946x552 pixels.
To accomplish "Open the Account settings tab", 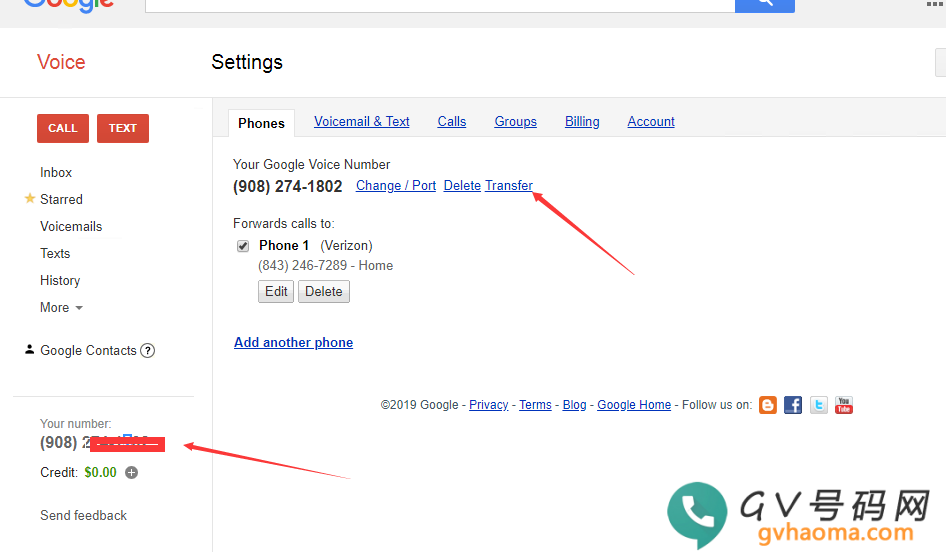I will tap(651, 121).
